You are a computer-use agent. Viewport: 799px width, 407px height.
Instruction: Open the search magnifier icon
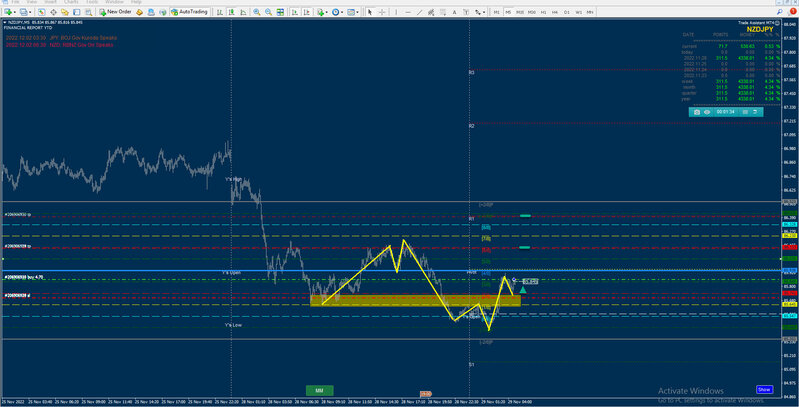point(779,12)
